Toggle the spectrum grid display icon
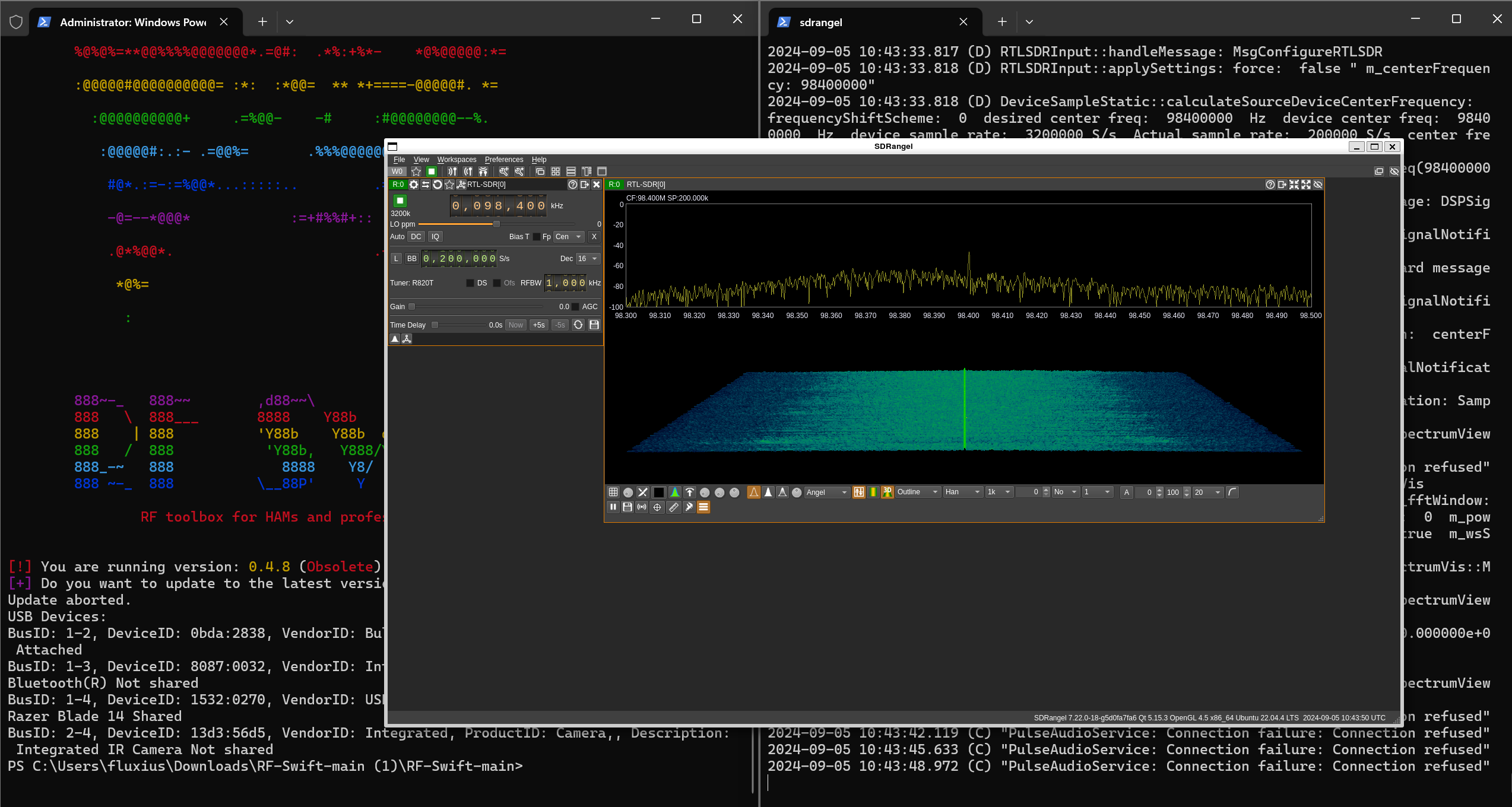Viewport: 1512px width, 807px height. pos(613,493)
